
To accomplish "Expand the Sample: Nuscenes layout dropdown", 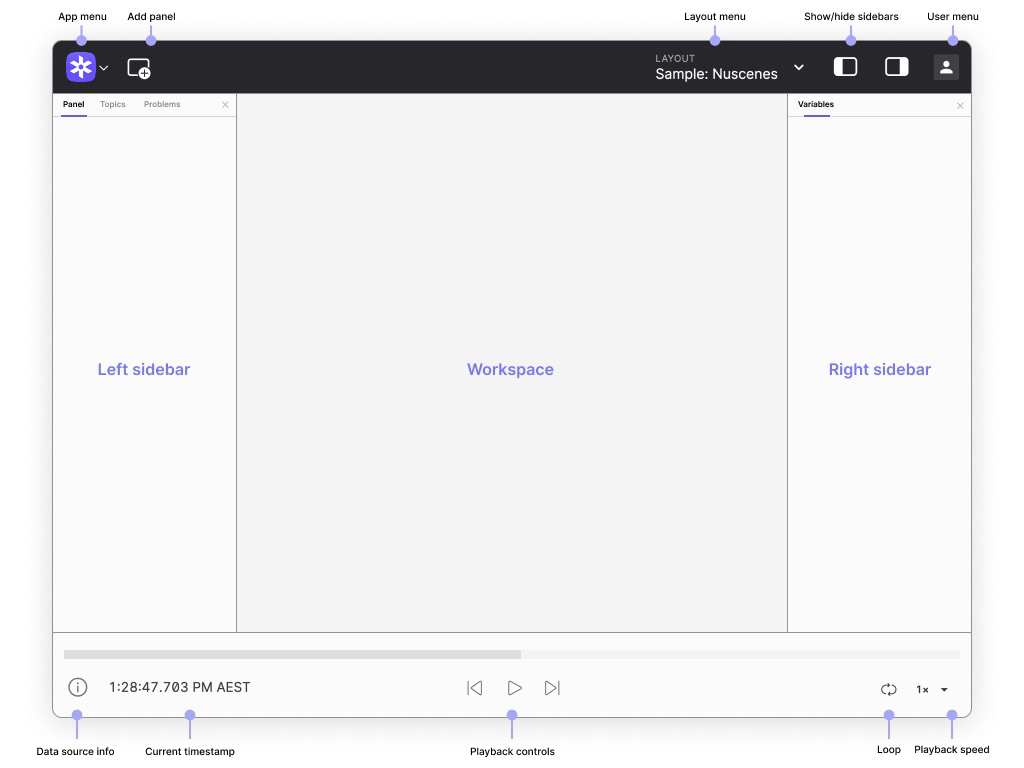I will tap(798, 67).
